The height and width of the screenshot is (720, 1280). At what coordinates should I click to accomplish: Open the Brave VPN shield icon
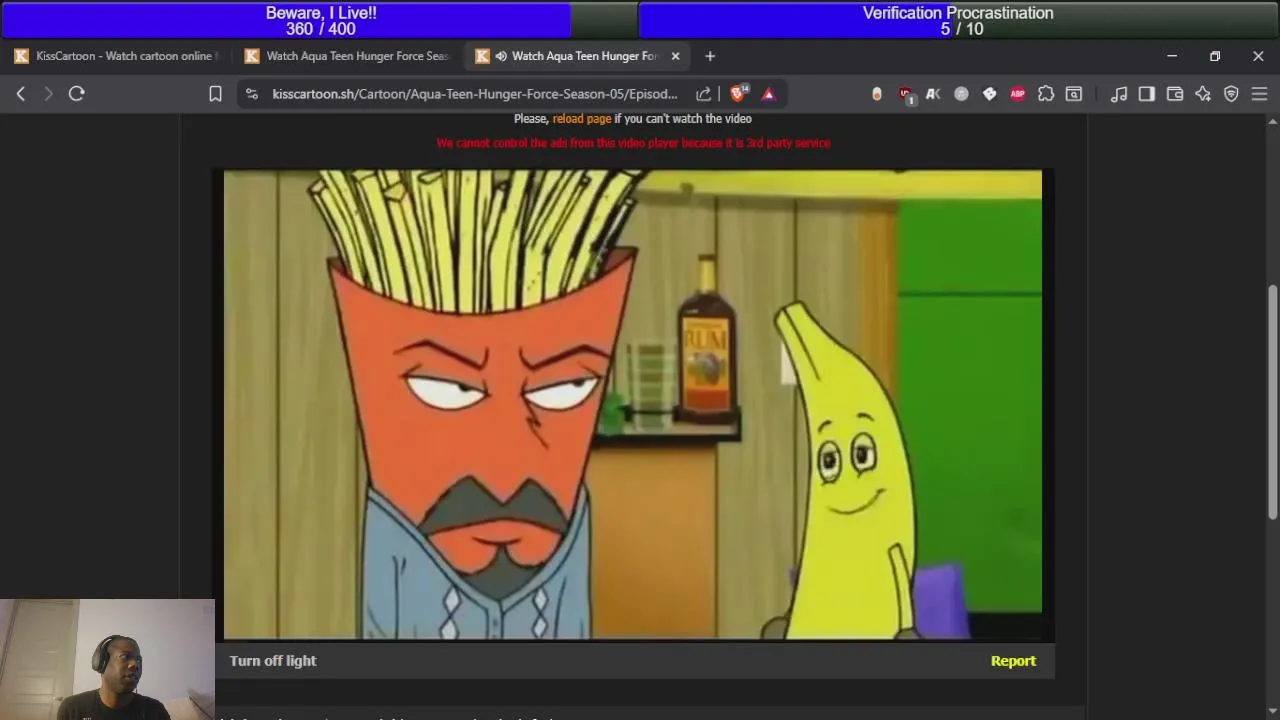[1231, 94]
